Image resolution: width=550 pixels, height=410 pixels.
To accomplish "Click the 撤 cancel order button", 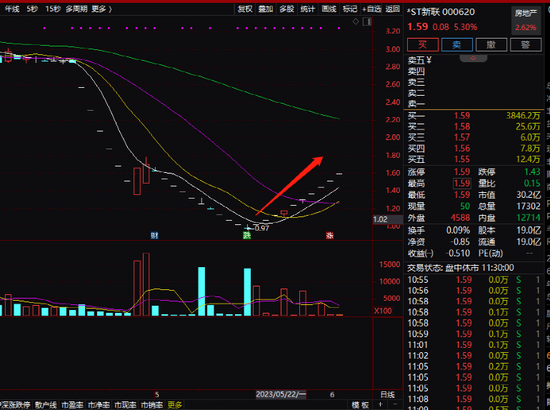I will click(x=491, y=45).
